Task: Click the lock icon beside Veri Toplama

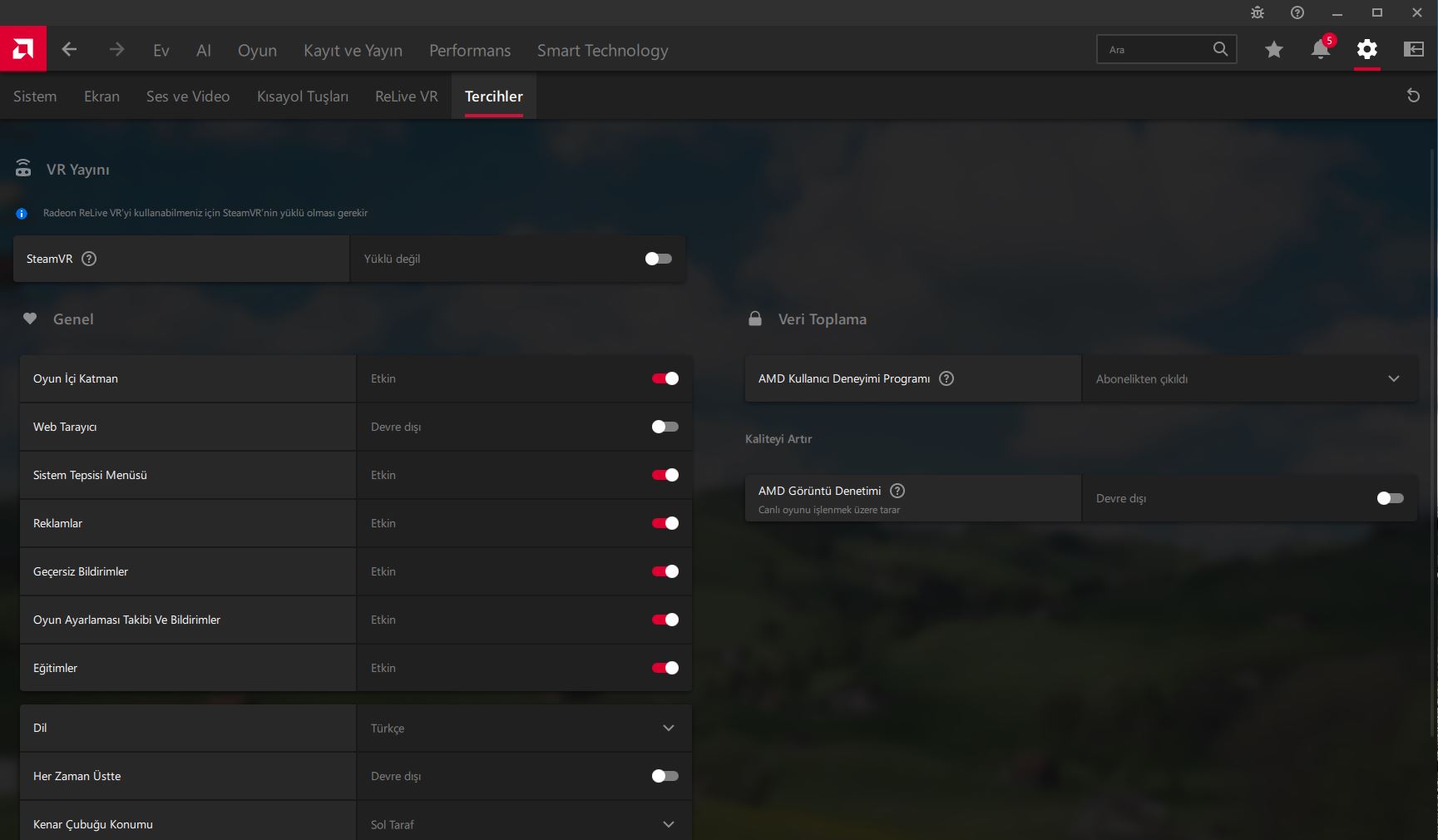Action: click(x=755, y=319)
